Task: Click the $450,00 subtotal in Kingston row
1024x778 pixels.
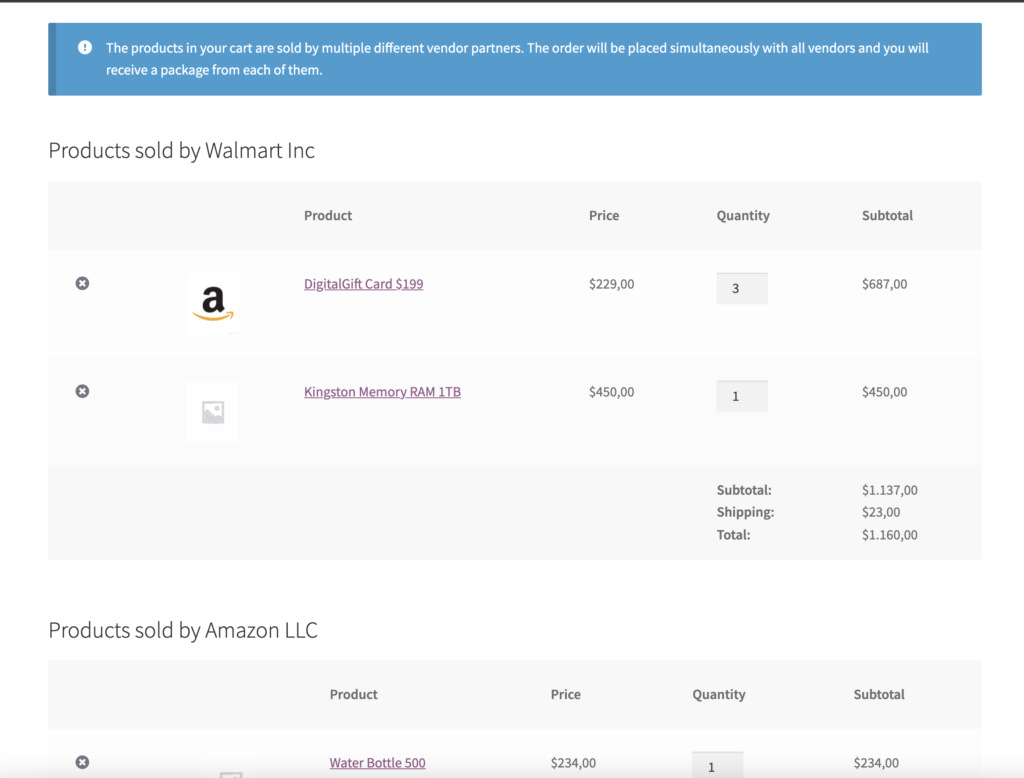Action: coord(884,391)
